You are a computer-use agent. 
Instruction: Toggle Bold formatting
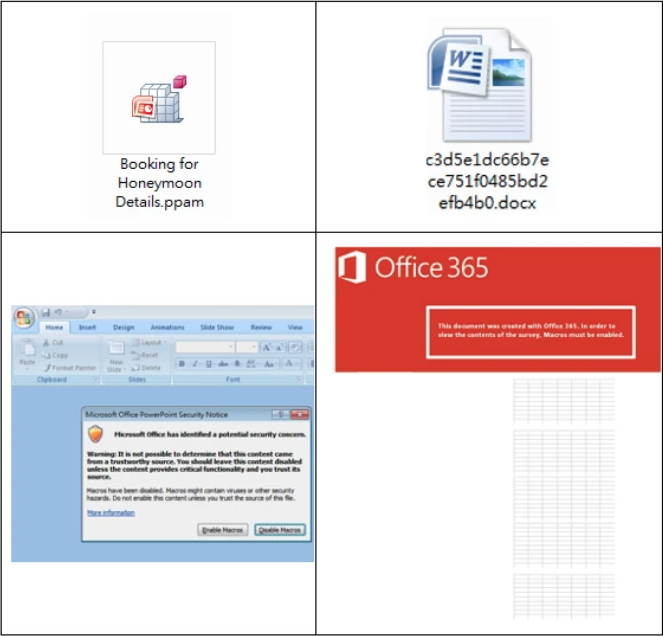tap(182, 364)
